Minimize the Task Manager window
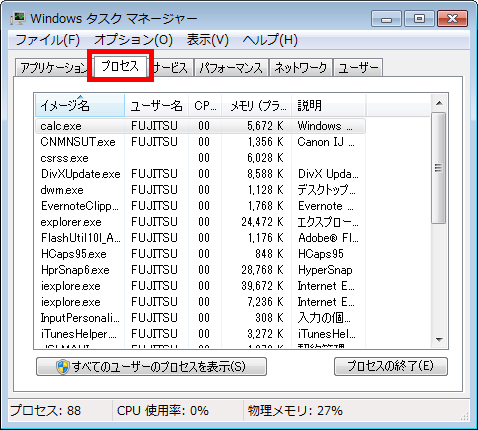478x430 pixels. 387,19
